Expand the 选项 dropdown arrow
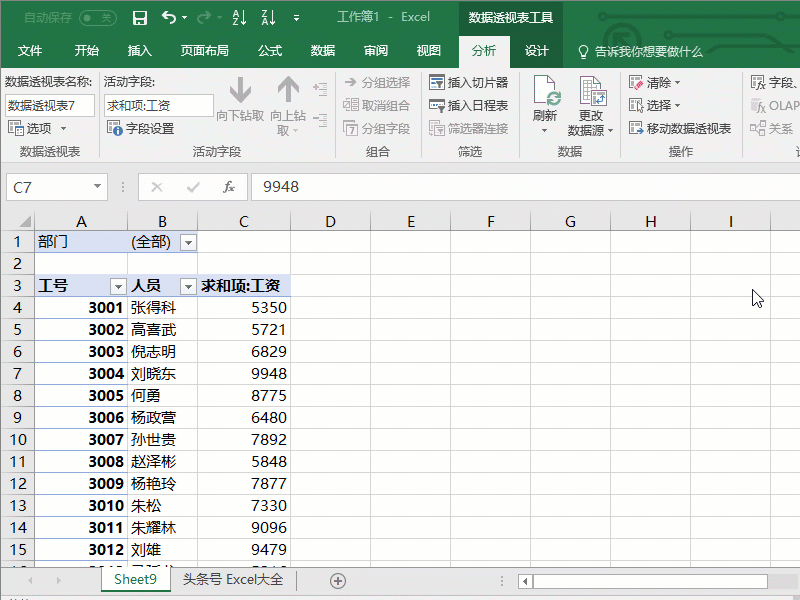 [63, 128]
